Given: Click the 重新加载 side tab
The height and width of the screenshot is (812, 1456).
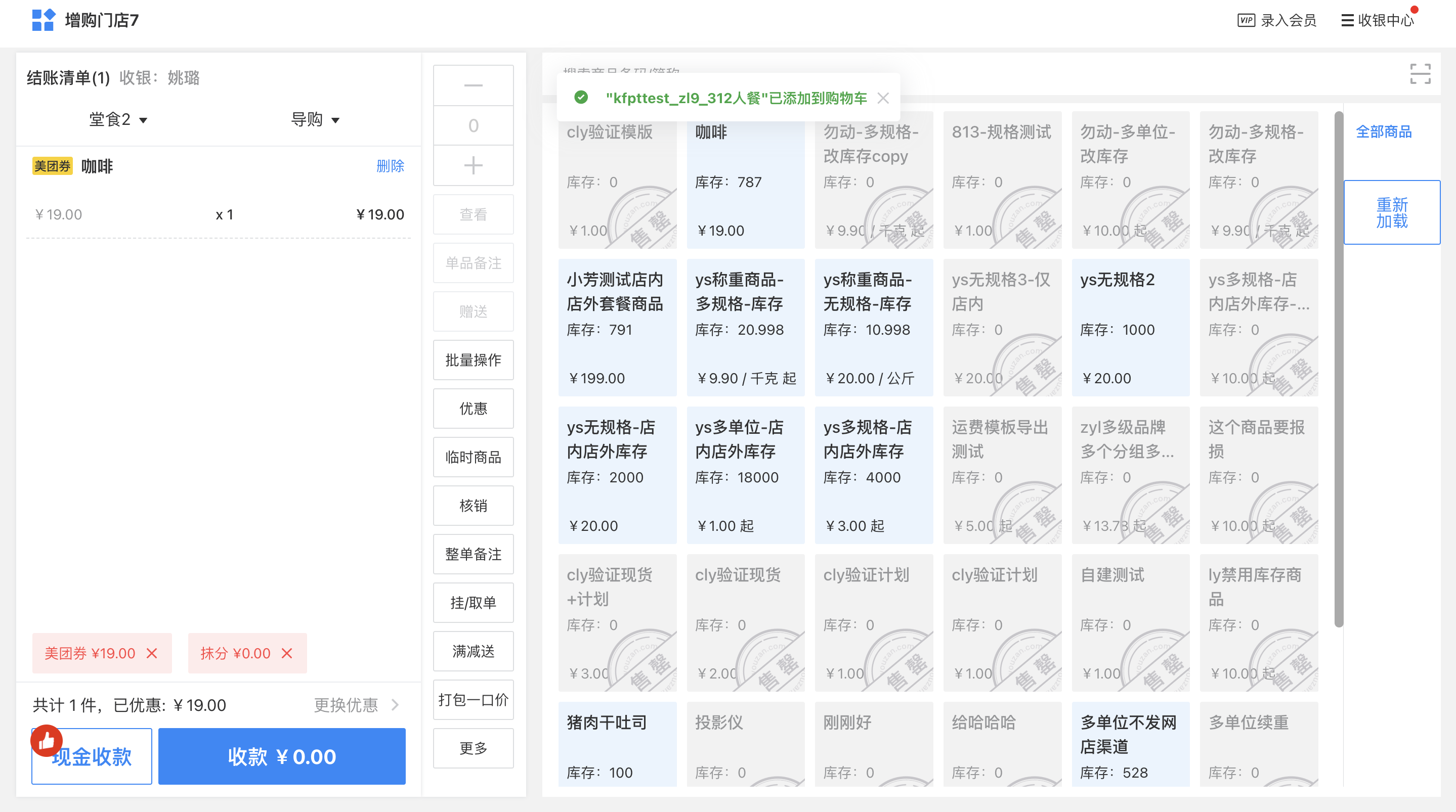Looking at the screenshot, I should click(1391, 212).
